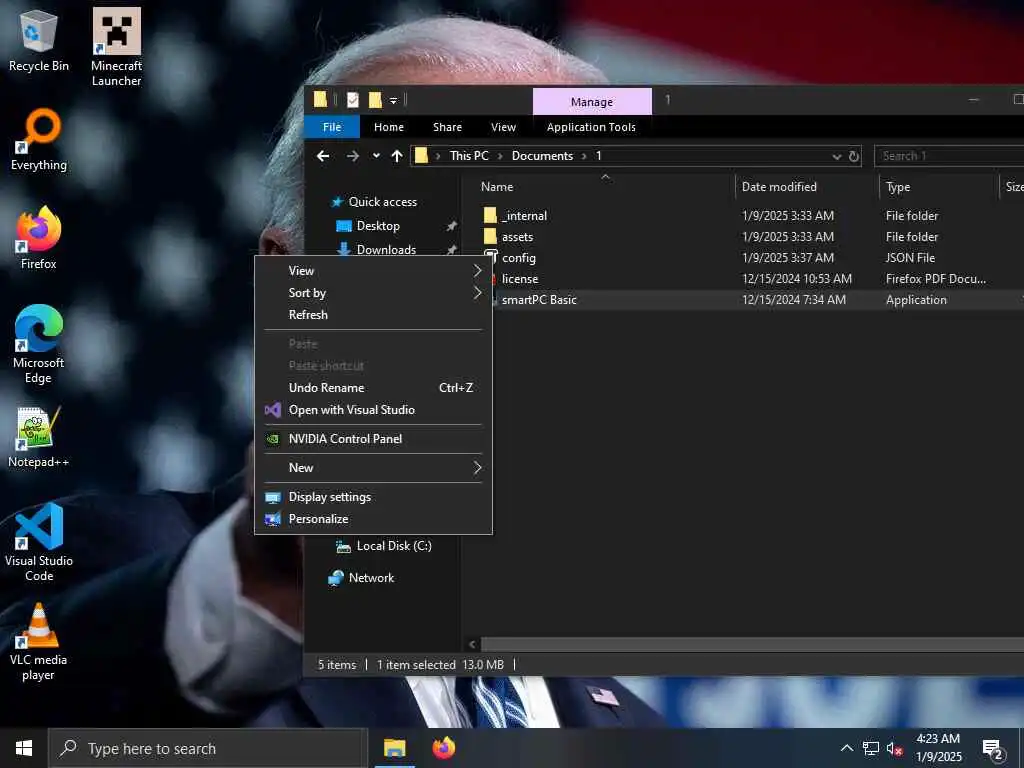Click the taskbar search box

click(208, 748)
